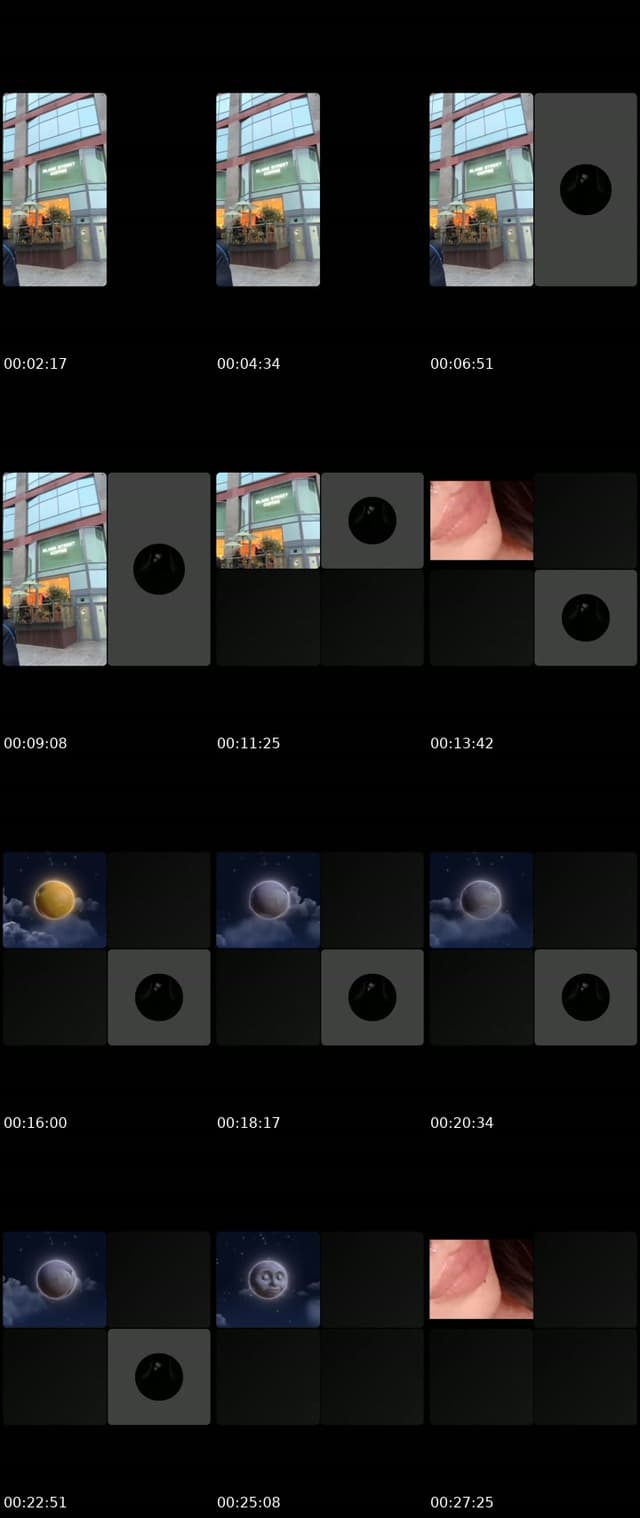Select the smiling moon face tile above 00:25:08
The width and height of the screenshot is (640, 1518).
pos(268,1279)
